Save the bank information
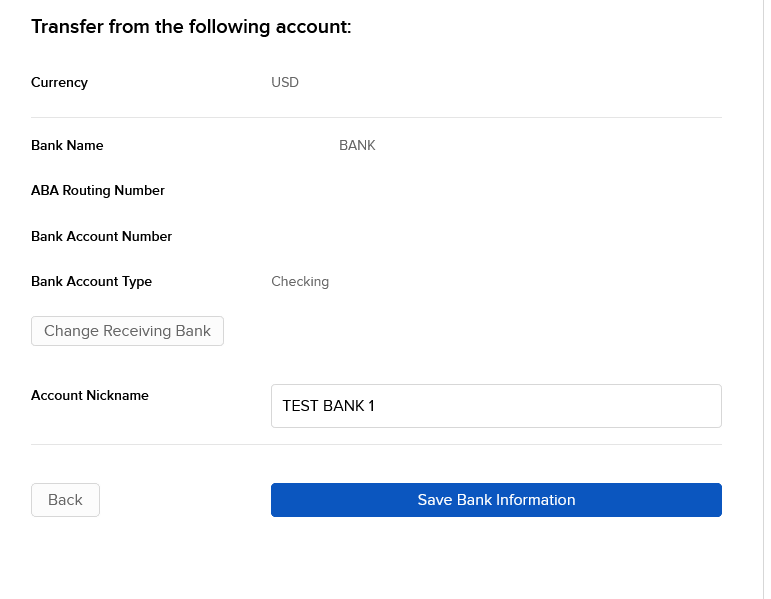 point(496,500)
